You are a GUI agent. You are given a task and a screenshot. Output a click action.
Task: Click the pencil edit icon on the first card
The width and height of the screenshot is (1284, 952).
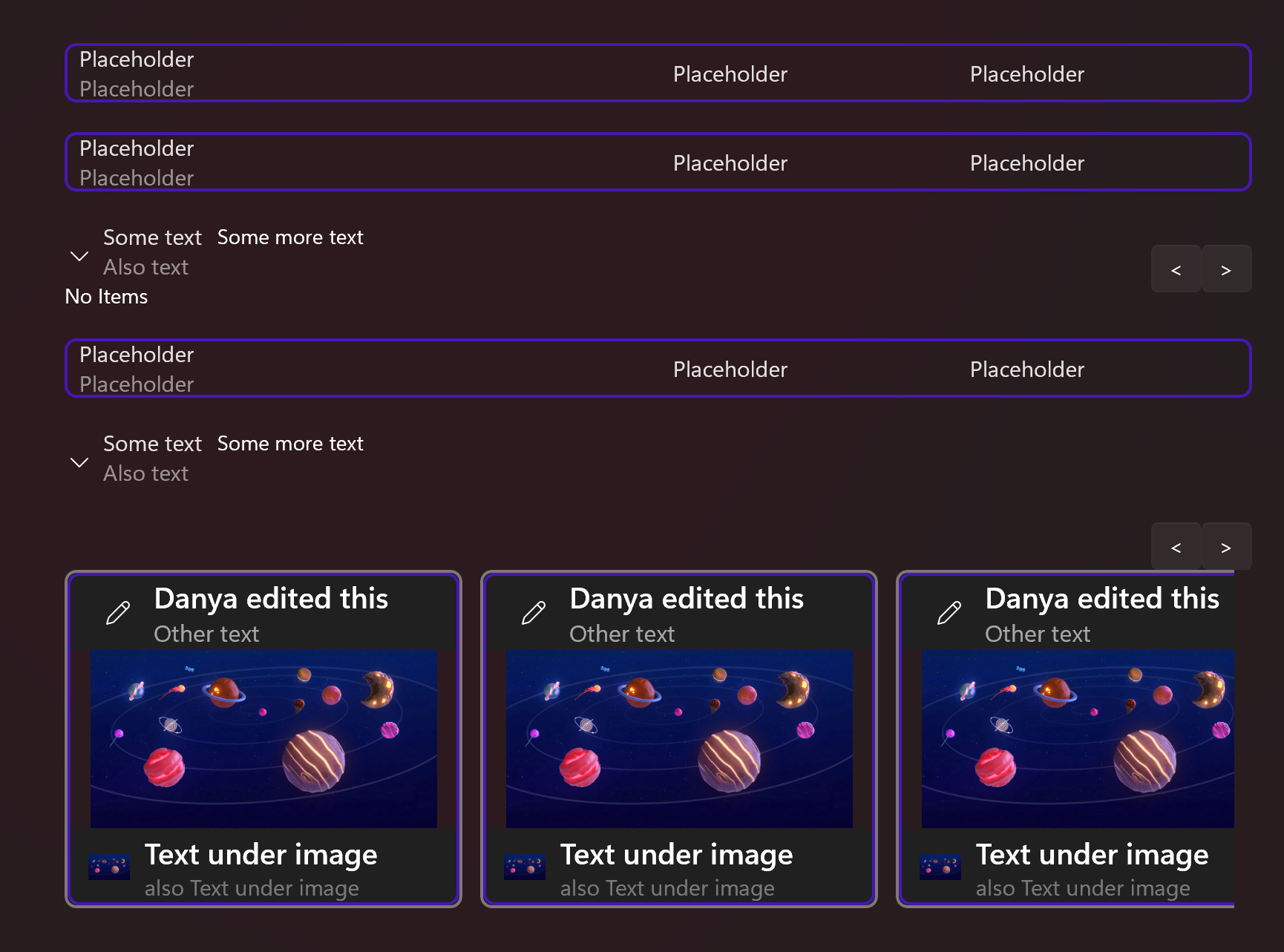point(118,614)
